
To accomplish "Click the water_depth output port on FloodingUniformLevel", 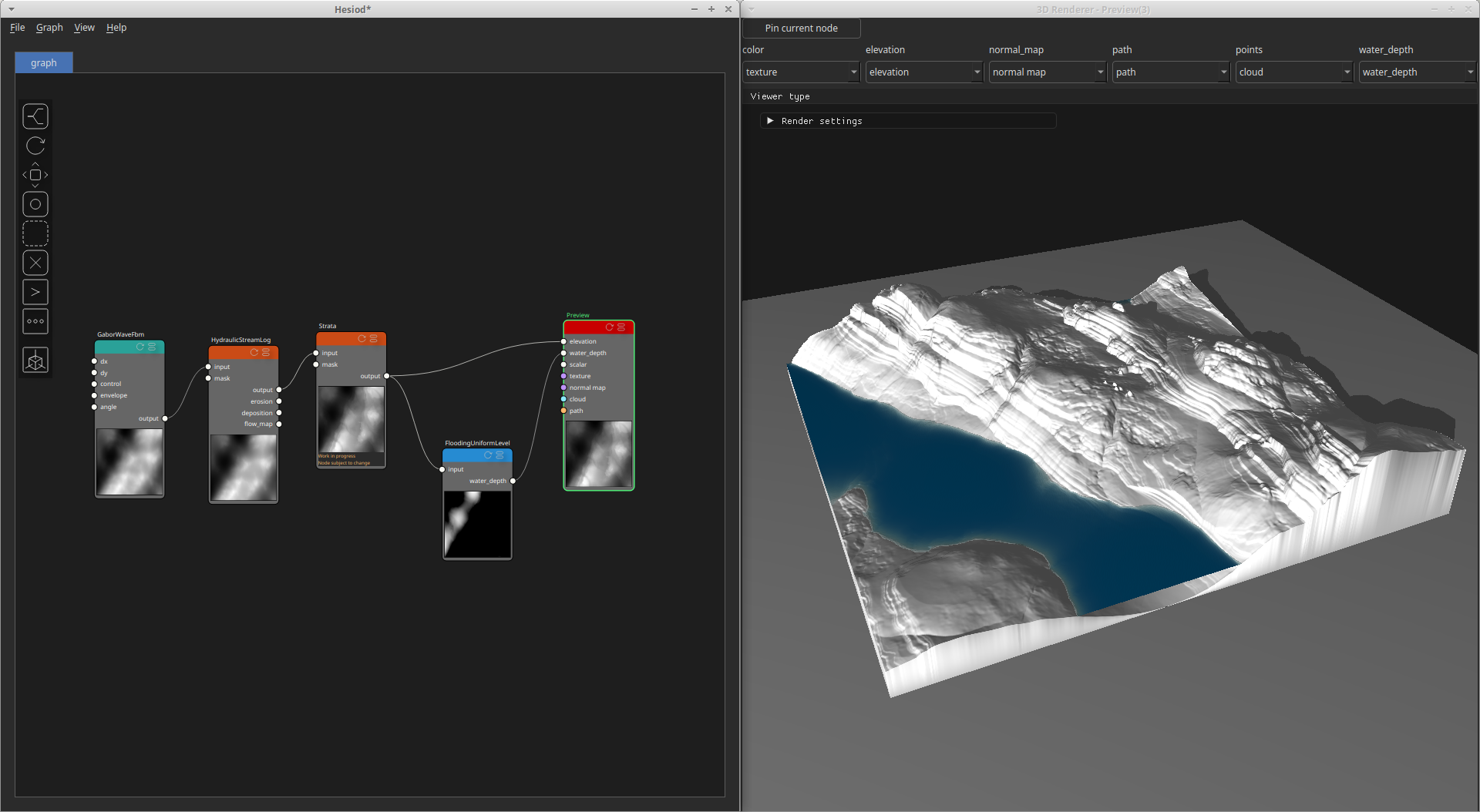I will point(513,481).
